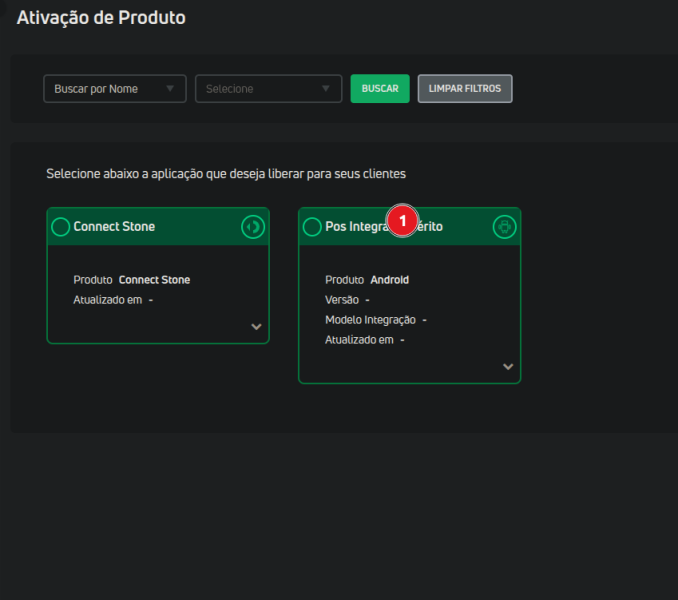678x600 pixels.
Task: Select the Connect Stone radio button
Action: coord(61,227)
